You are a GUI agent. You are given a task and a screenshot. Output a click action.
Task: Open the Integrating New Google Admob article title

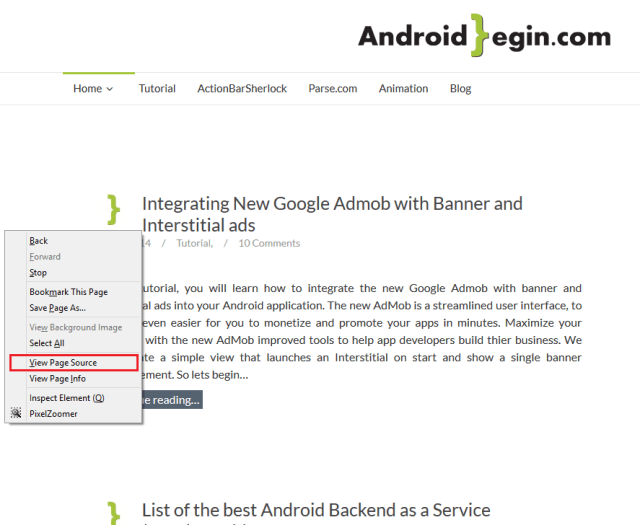[332, 214]
